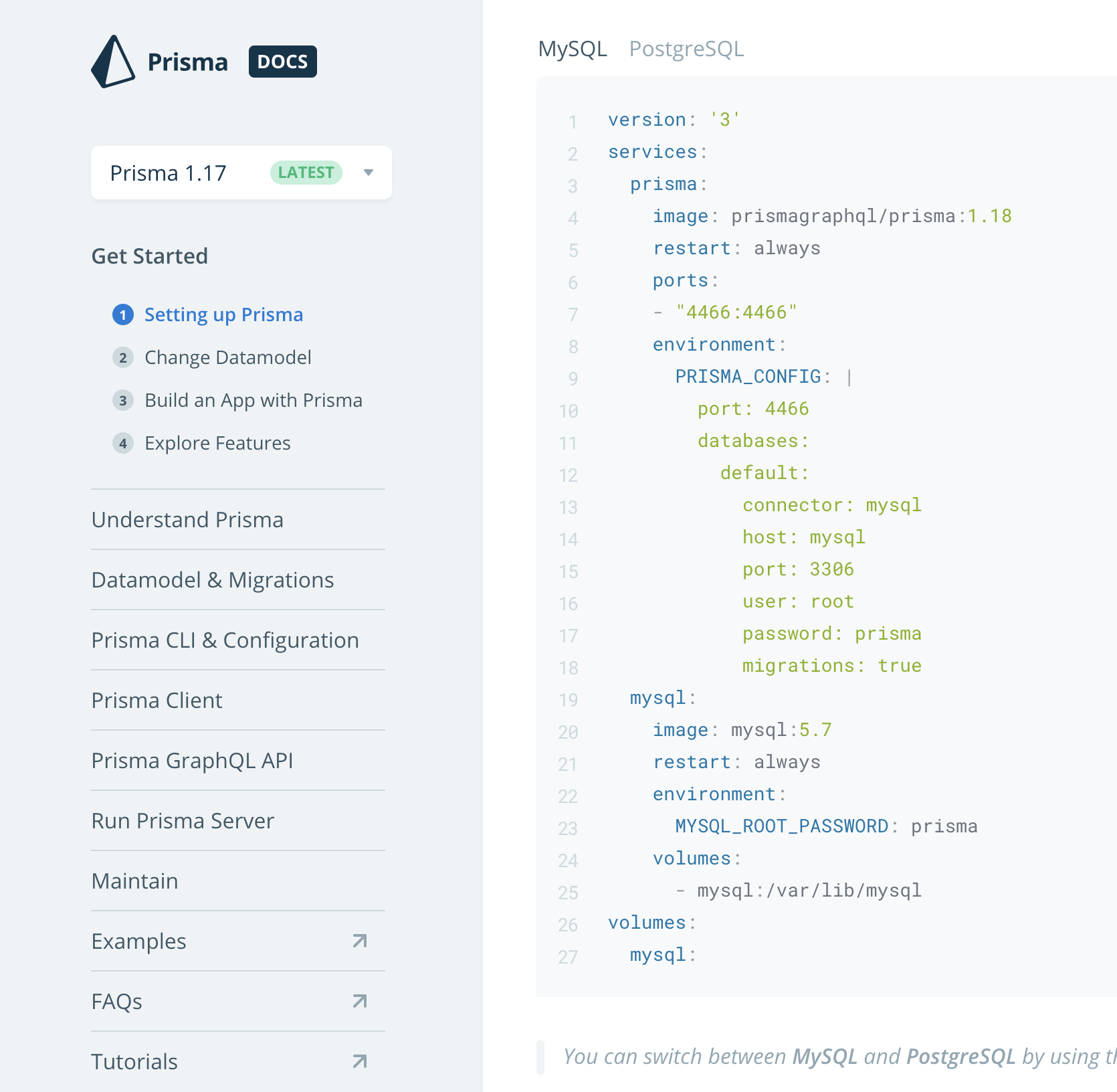The width and height of the screenshot is (1117, 1092).
Task: Click the Prisma triangle logo
Action: [x=113, y=62]
